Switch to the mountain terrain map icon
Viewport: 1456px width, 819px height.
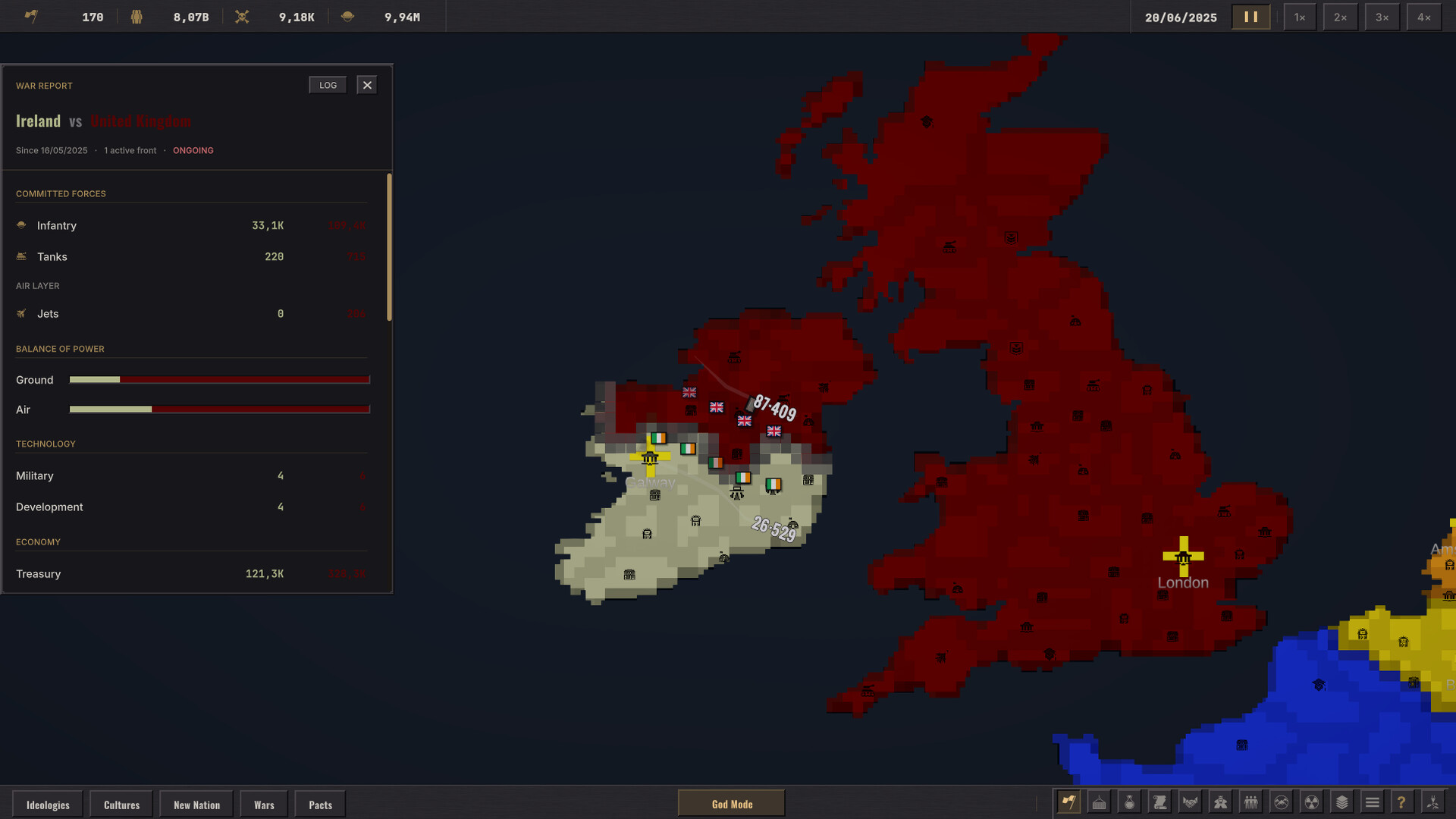[x=1281, y=802]
